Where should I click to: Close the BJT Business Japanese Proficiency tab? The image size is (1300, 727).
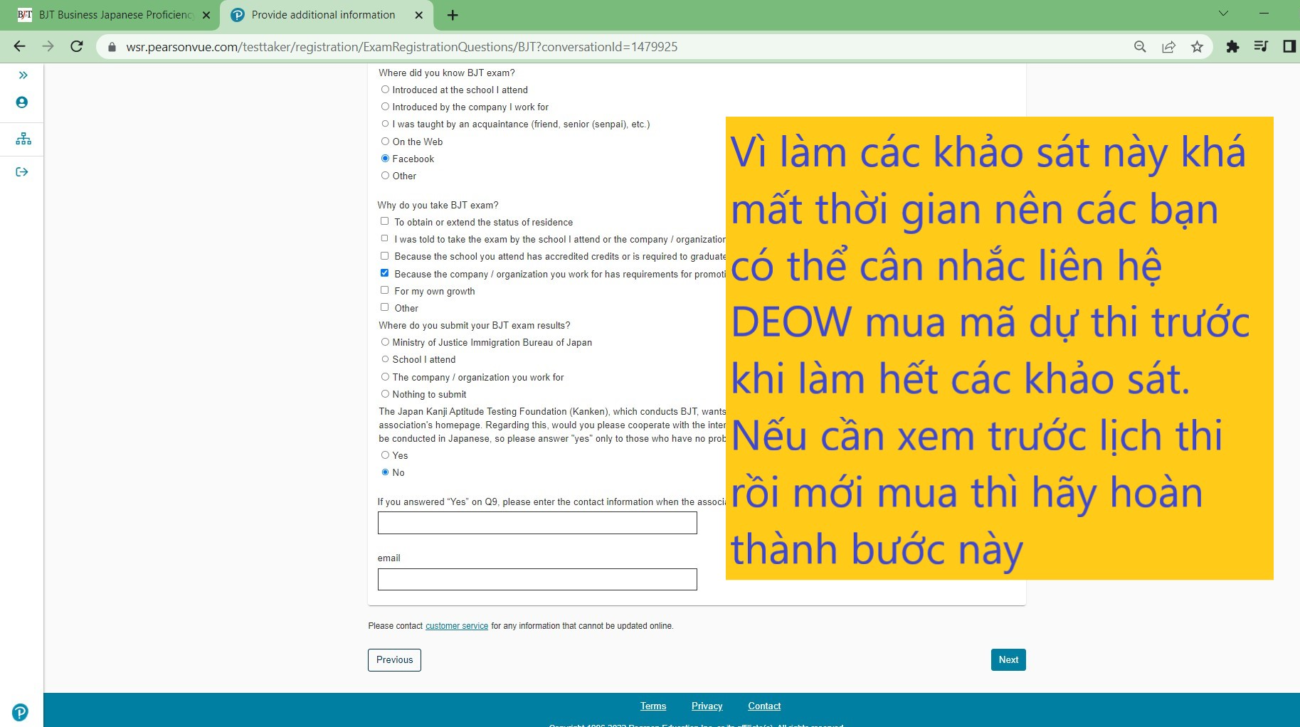206,15
